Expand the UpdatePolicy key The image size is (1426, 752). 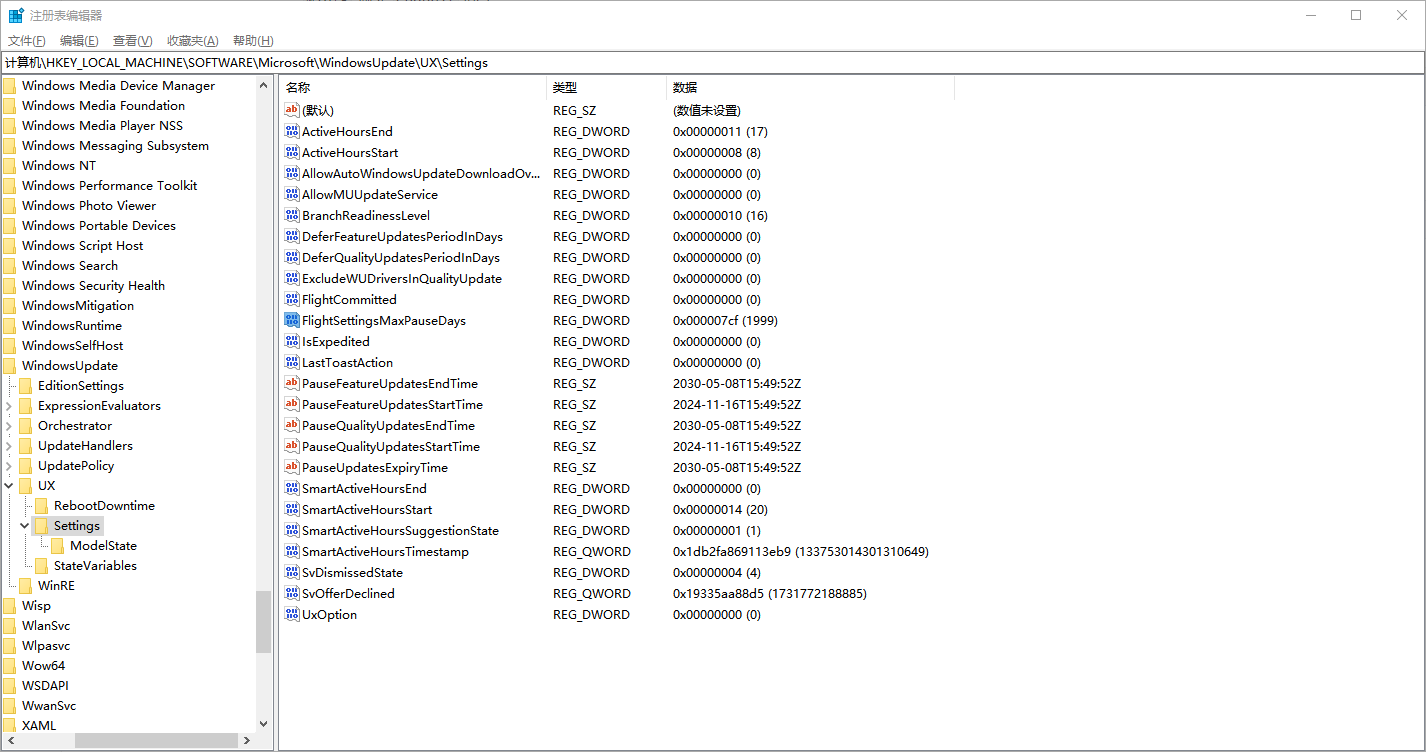click(9, 466)
